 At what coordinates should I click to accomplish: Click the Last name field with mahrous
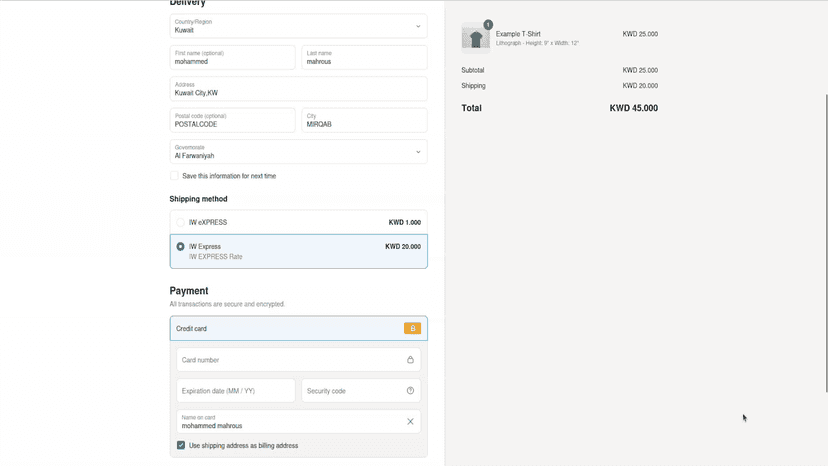[x=364, y=58]
